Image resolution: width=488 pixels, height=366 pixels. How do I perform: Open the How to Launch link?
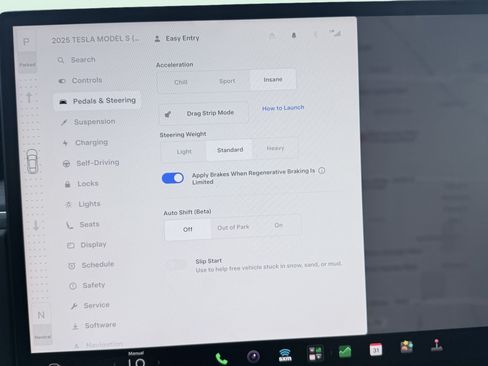click(x=283, y=108)
